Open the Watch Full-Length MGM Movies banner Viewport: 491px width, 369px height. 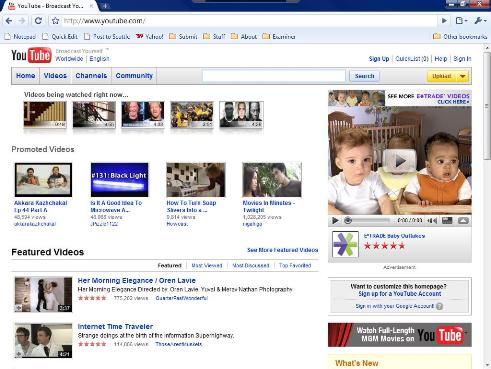[400, 335]
